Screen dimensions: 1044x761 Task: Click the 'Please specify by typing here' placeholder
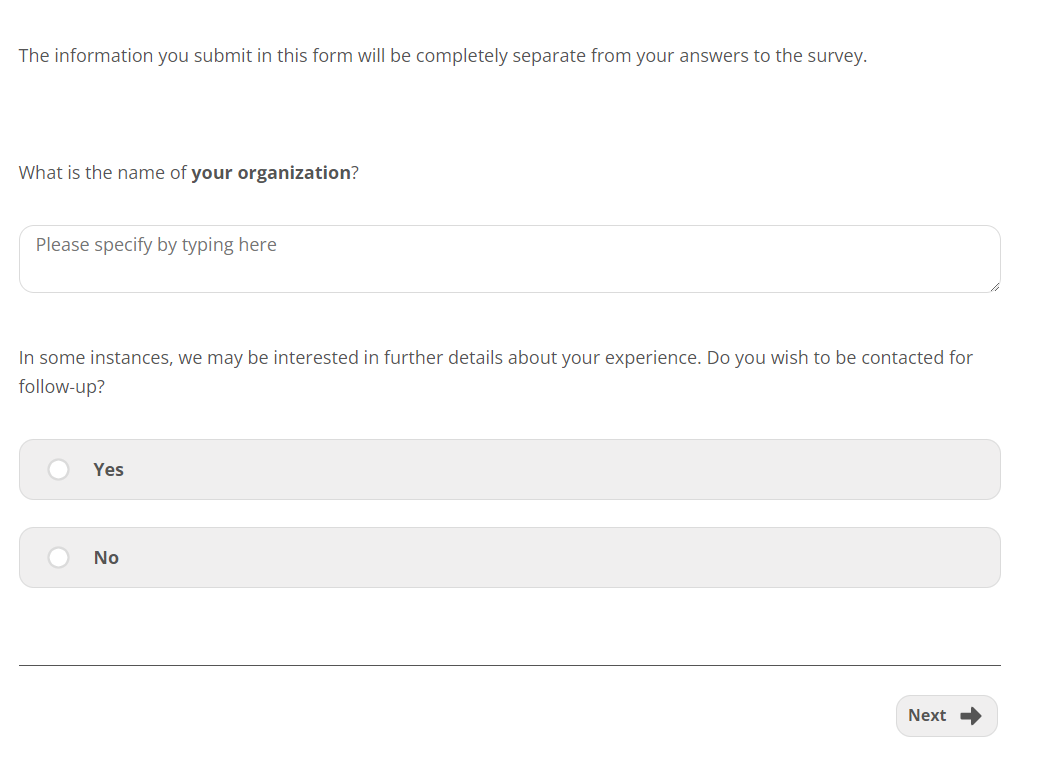coord(156,245)
